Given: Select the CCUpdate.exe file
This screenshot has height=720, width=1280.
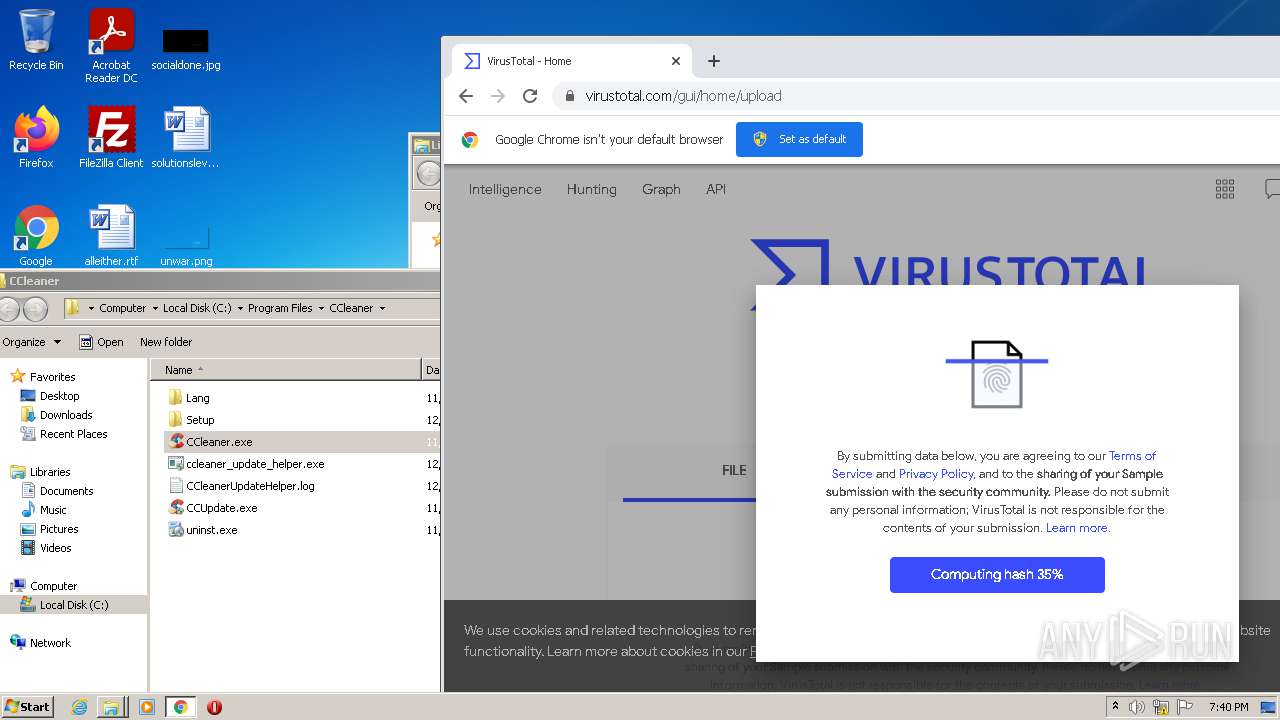Looking at the screenshot, I should click(x=213, y=508).
